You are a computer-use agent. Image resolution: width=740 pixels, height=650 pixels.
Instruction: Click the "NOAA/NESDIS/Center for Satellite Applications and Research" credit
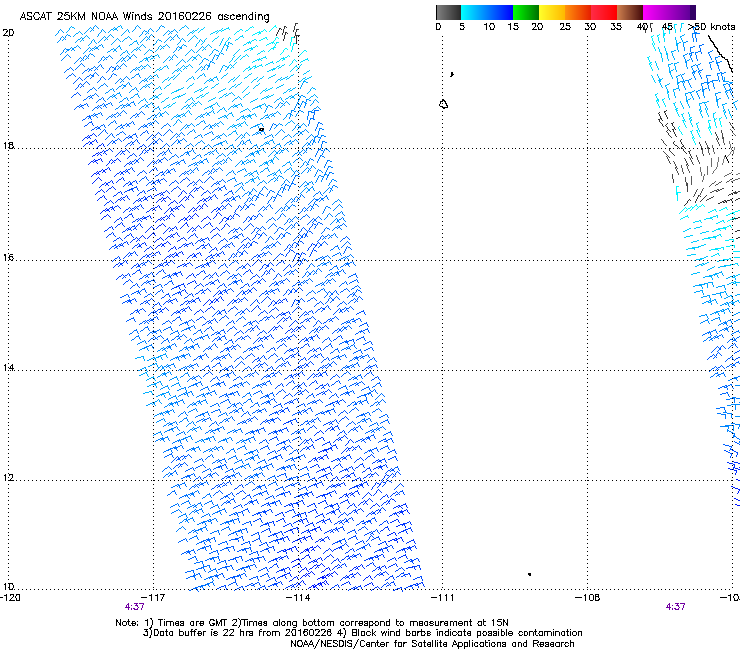coord(432,644)
